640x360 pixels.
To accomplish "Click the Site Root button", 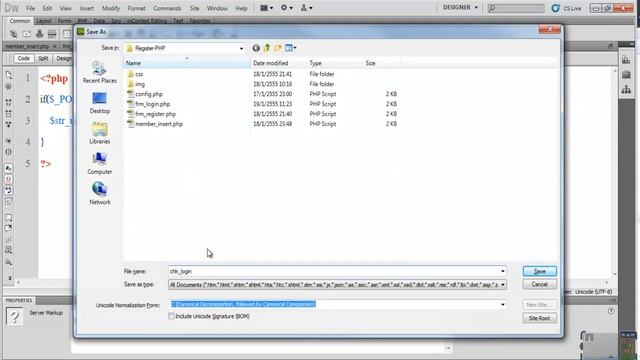I will pyautogui.click(x=539, y=318).
